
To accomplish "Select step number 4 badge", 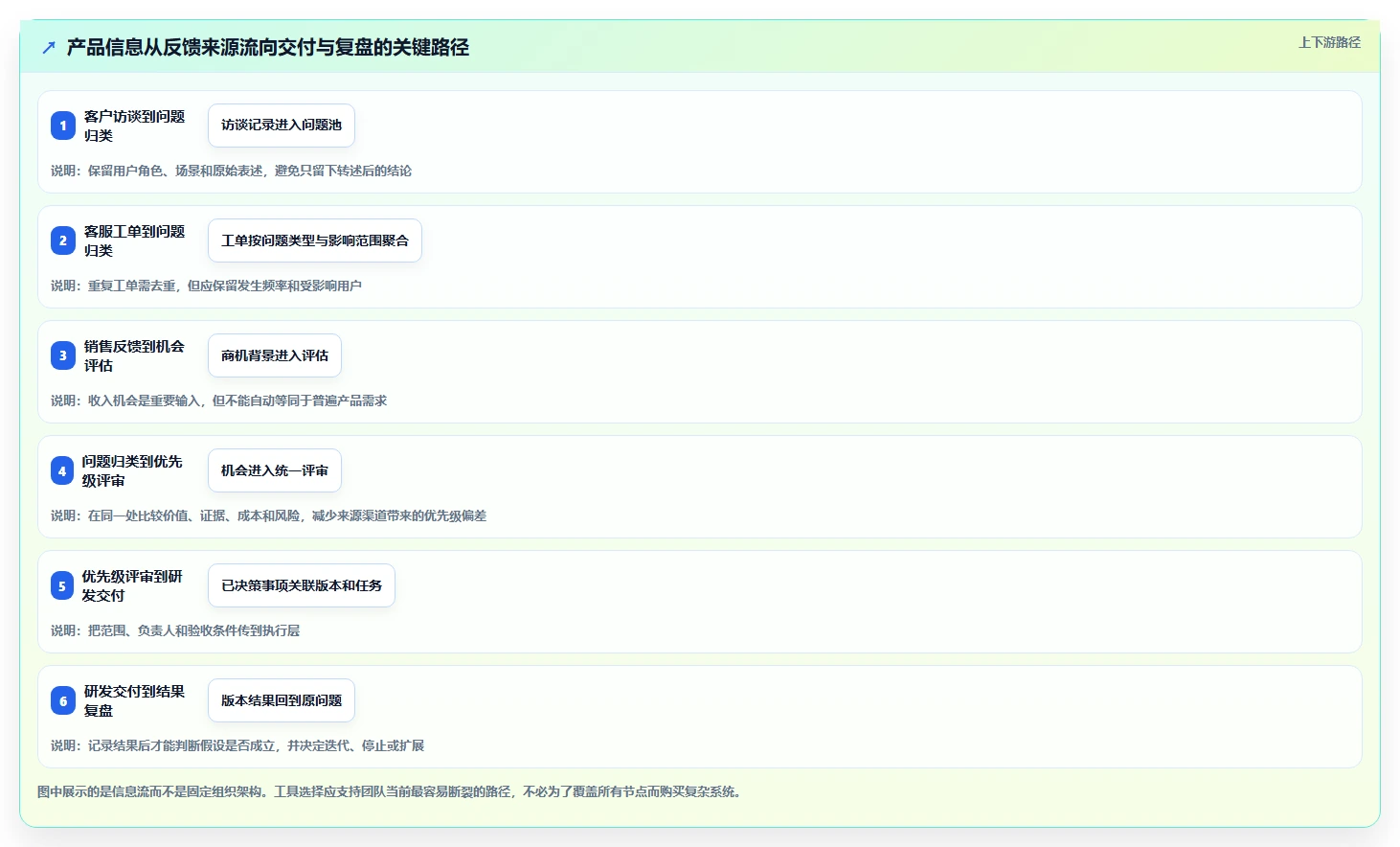I will point(62,470).
